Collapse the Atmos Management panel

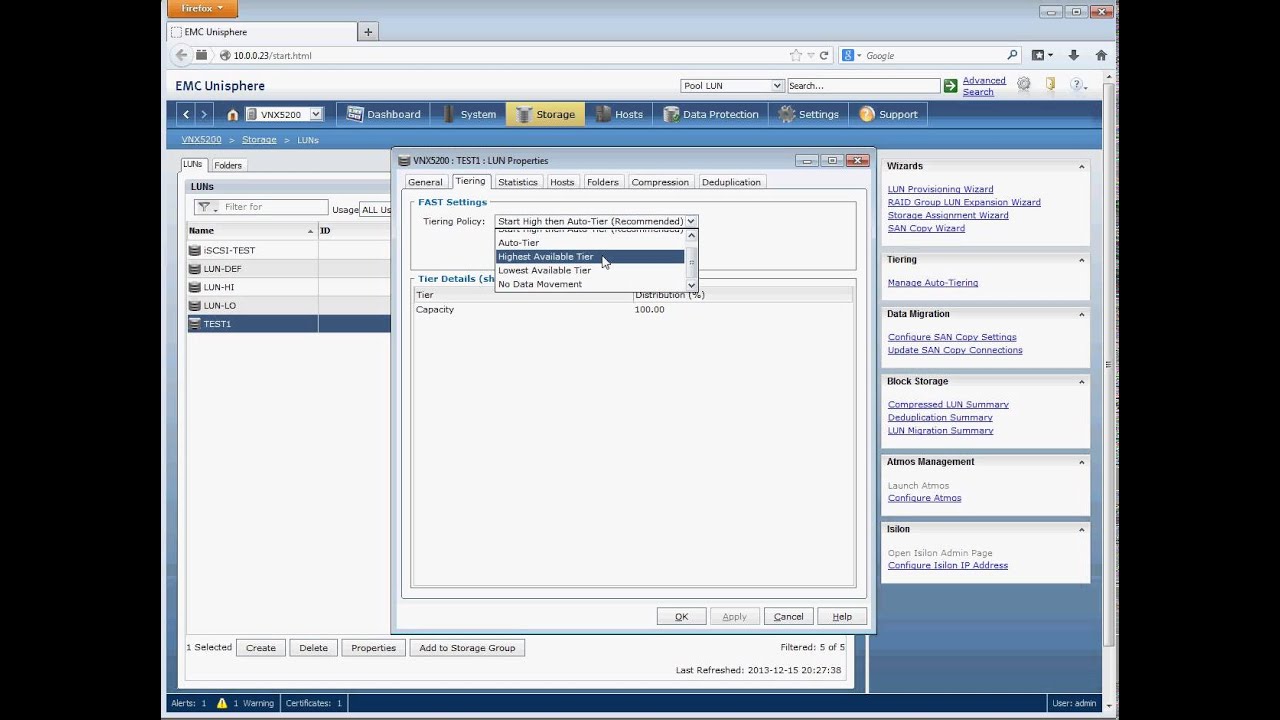[x=1081, y=462]
